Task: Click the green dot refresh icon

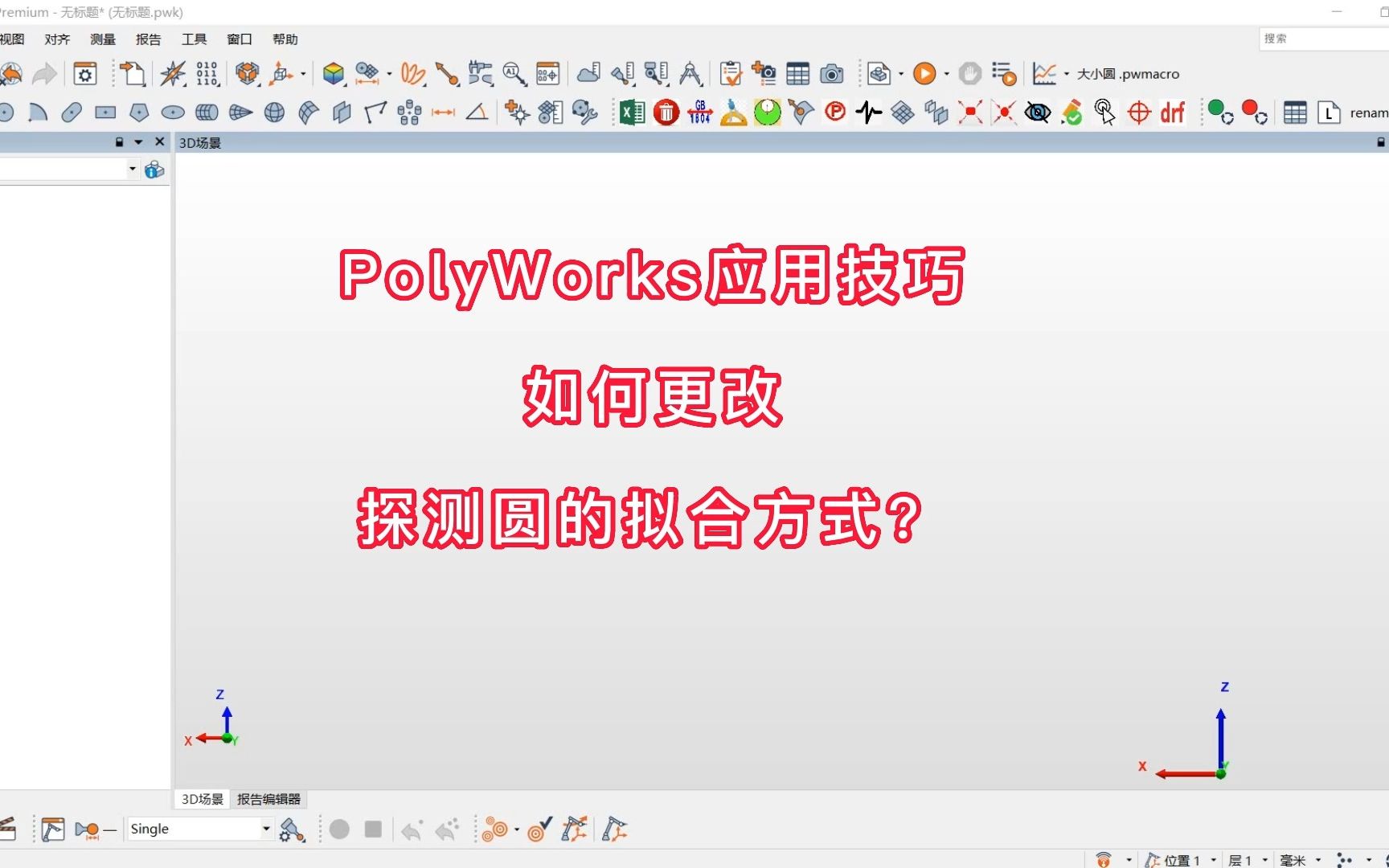Action: click(1220, 113)
